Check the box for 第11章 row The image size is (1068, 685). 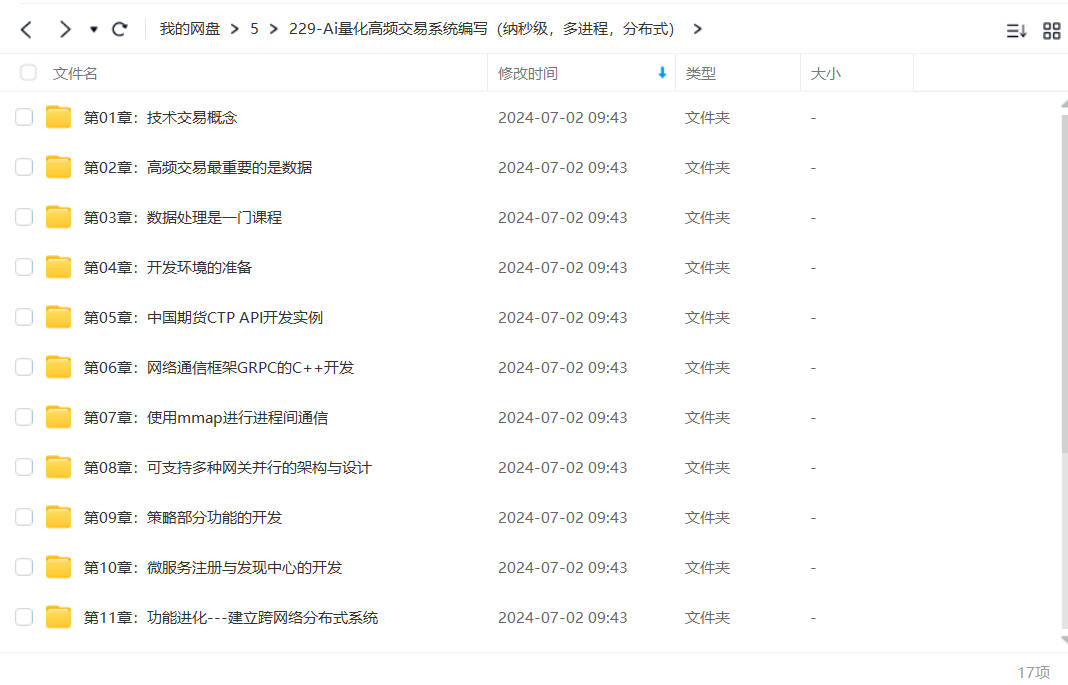pos(24,617)
